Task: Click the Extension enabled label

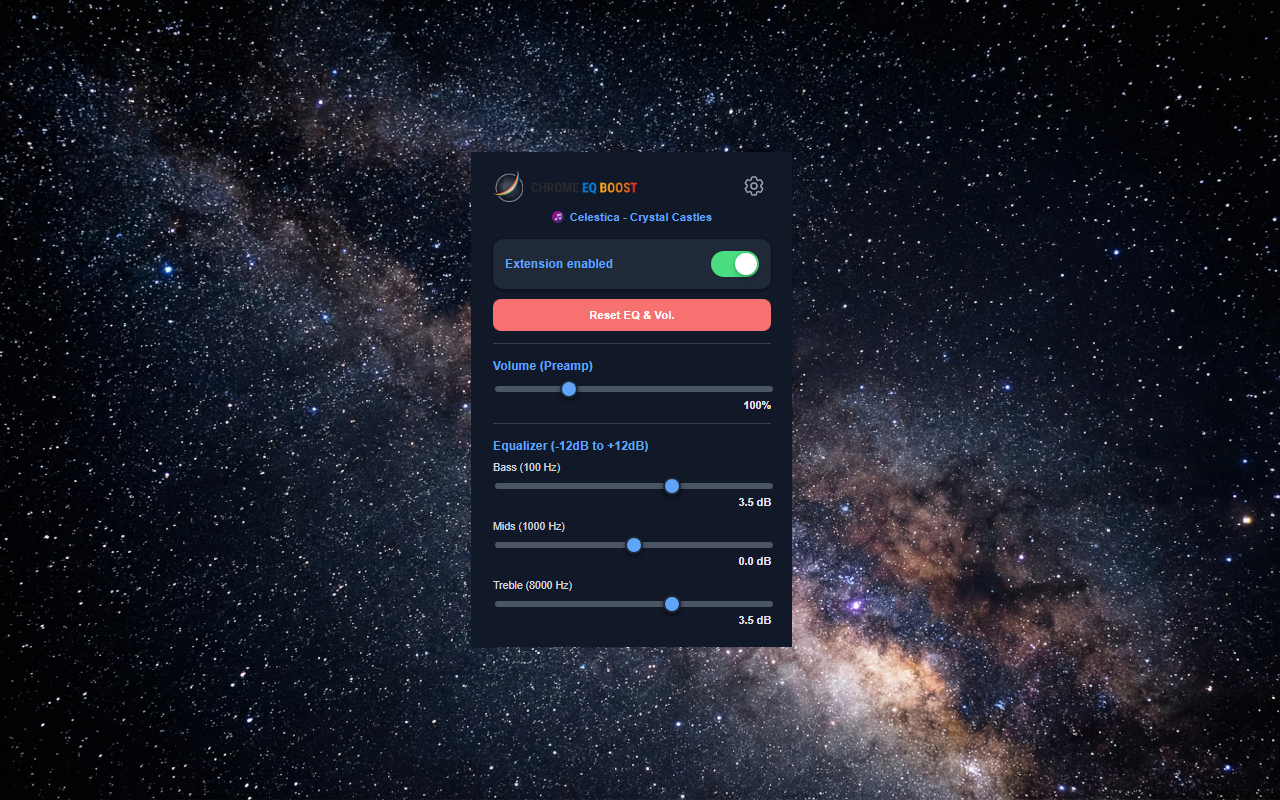Action: pos(559,264)
